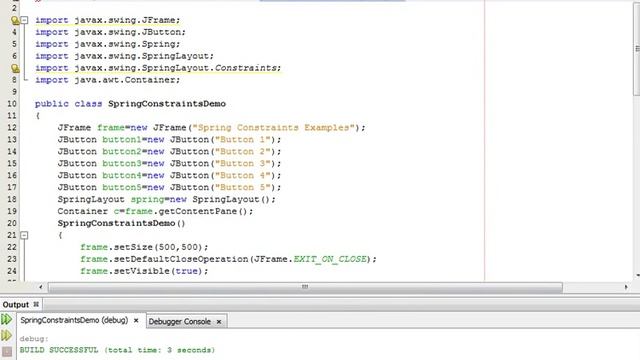640x360 pixels.
Task: Collapse the constructor fold marker at line 21
Action: coord(24,235)
